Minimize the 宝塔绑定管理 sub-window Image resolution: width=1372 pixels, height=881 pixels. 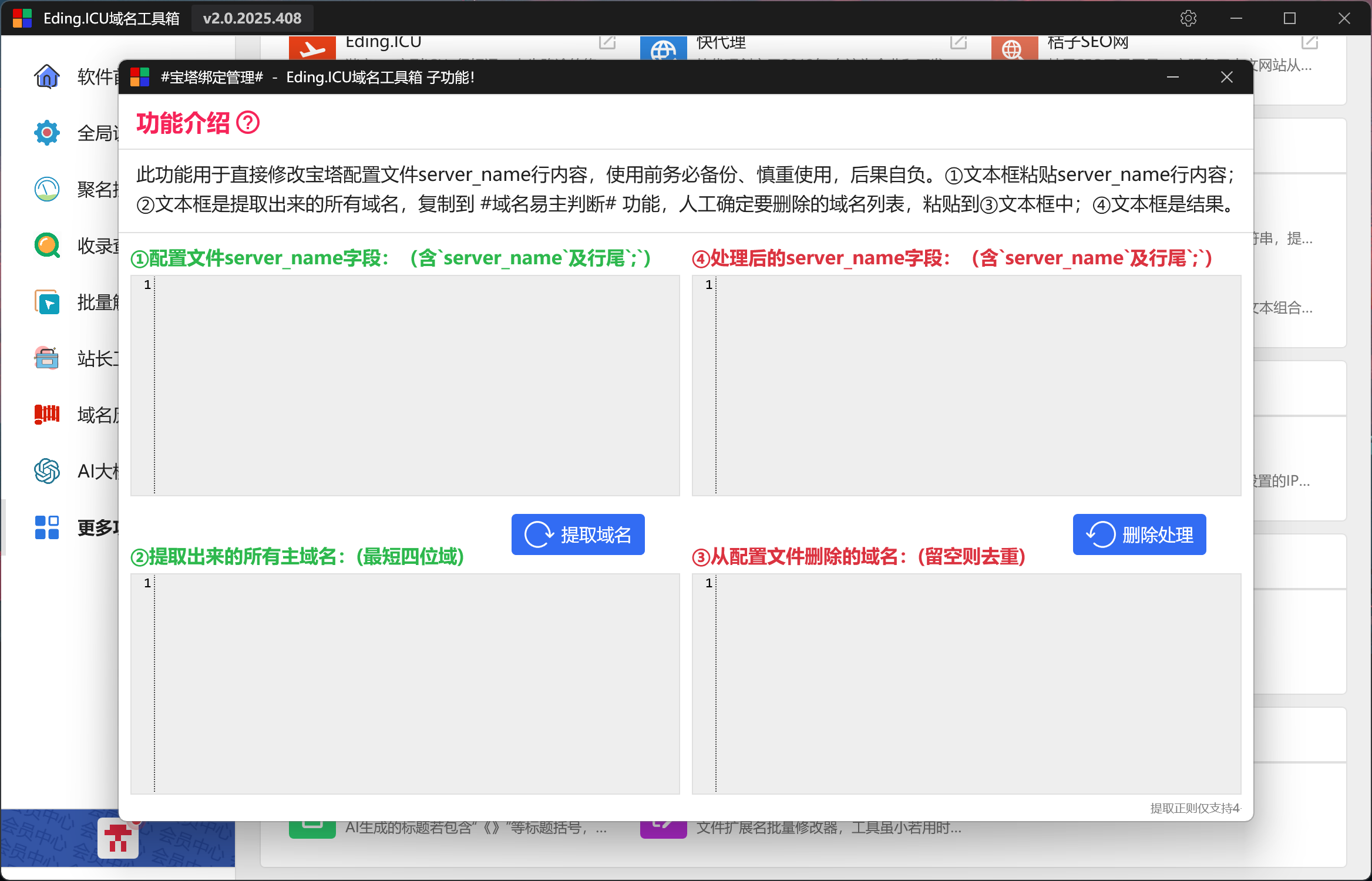pyautogui.click(x=1173, y=77)
